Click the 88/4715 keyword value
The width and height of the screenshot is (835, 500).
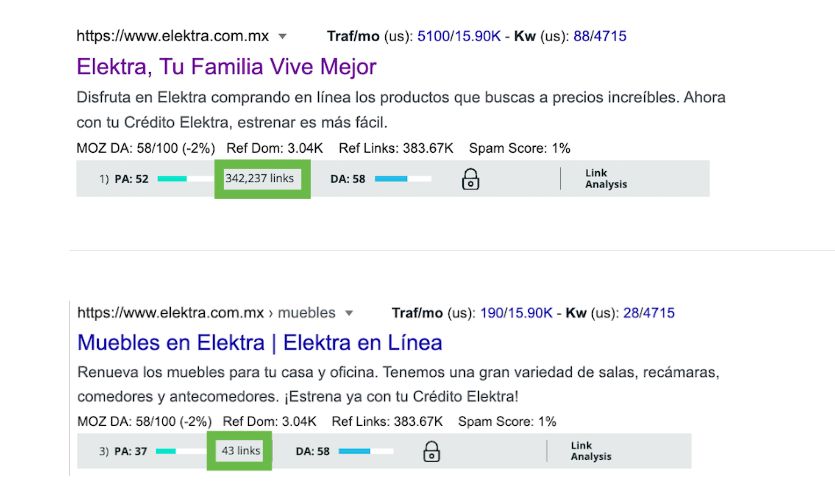[600, 36]
